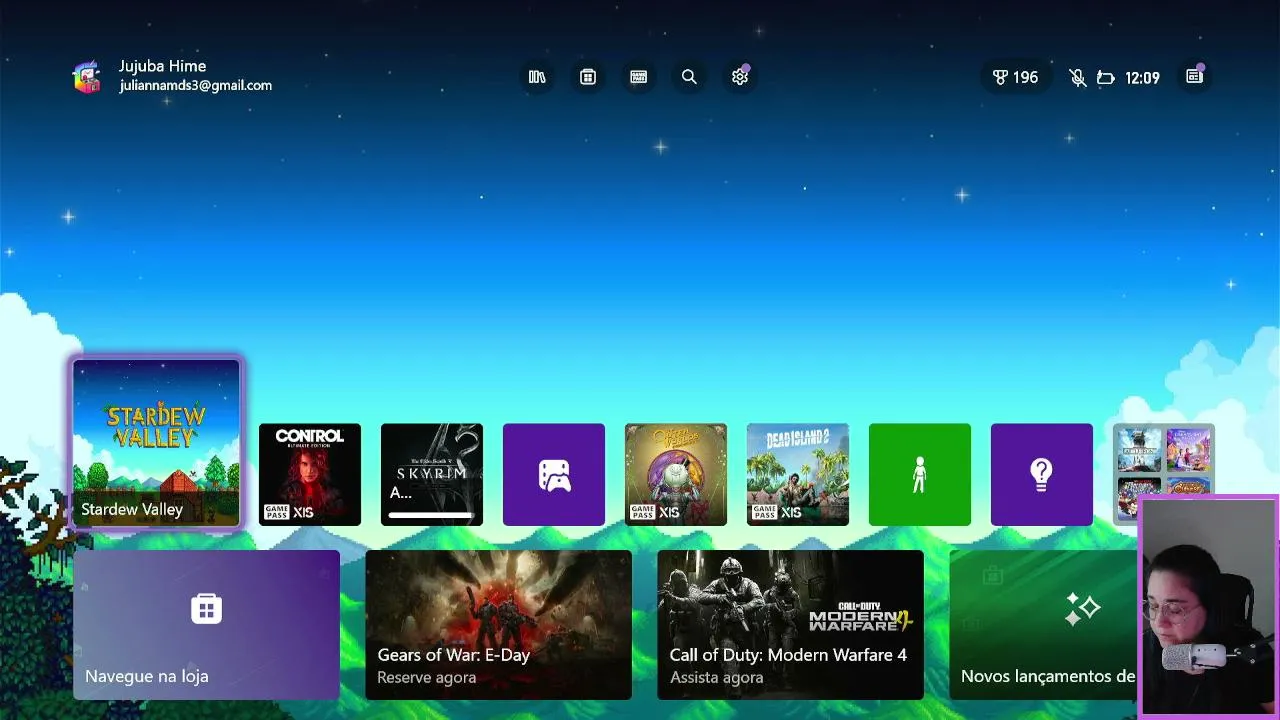Open the Settings gear icon
The width and height of the screenshot is (1280, 720).
[740, 77]
